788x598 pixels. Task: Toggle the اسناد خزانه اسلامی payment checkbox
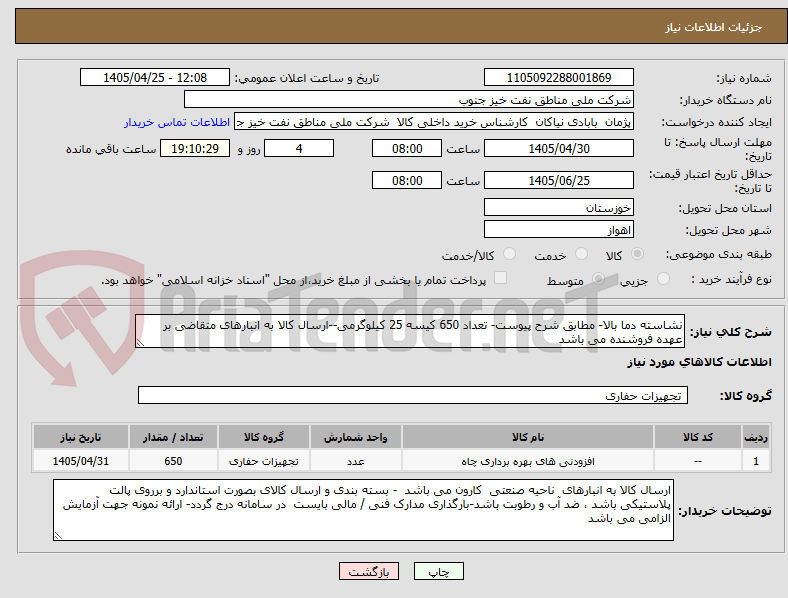[501, 278]
